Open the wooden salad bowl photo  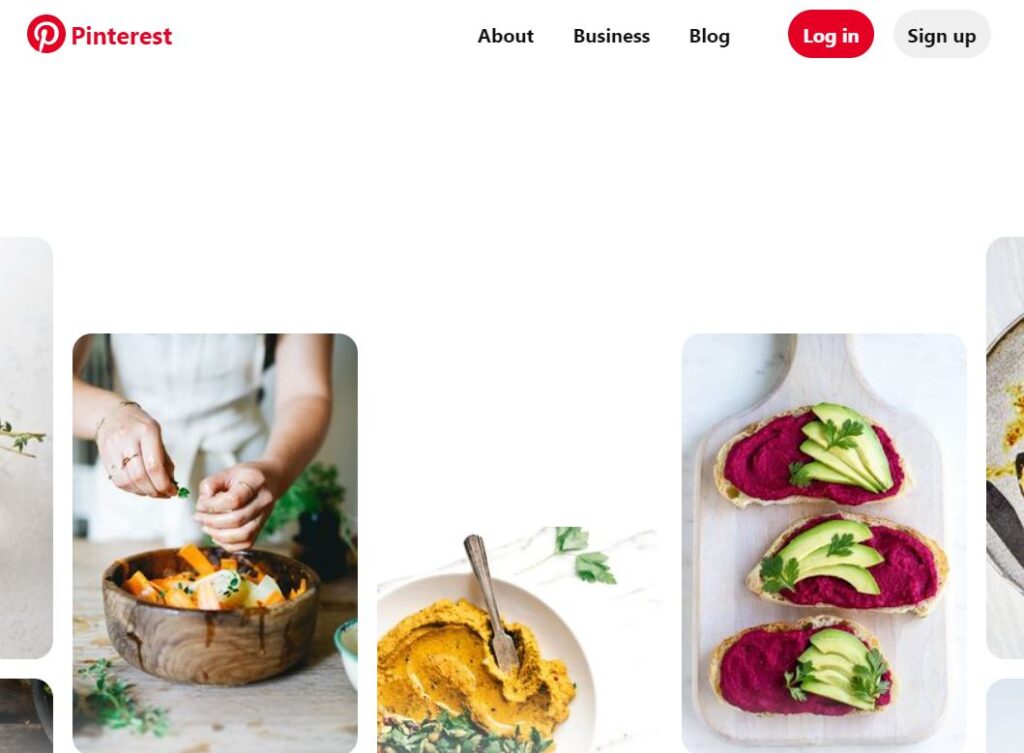pos(215,543)
